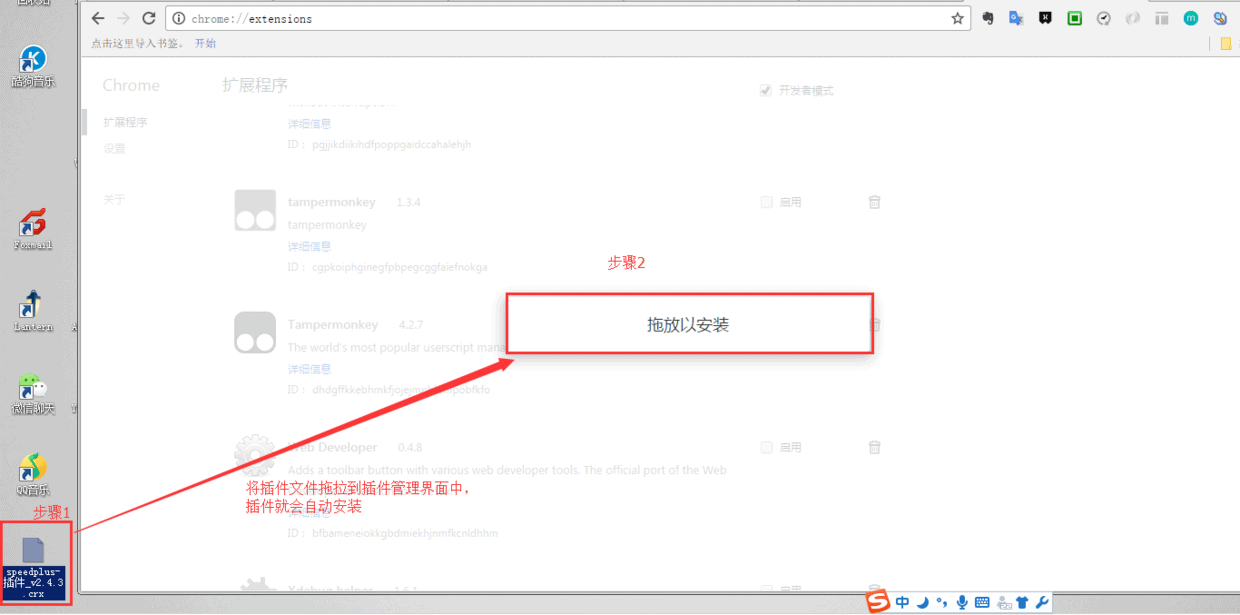Screen dimensions: 1240x615
Task: Open 详细信息 link under tampermonkey 1.3.4
Action: click(309, 246)
